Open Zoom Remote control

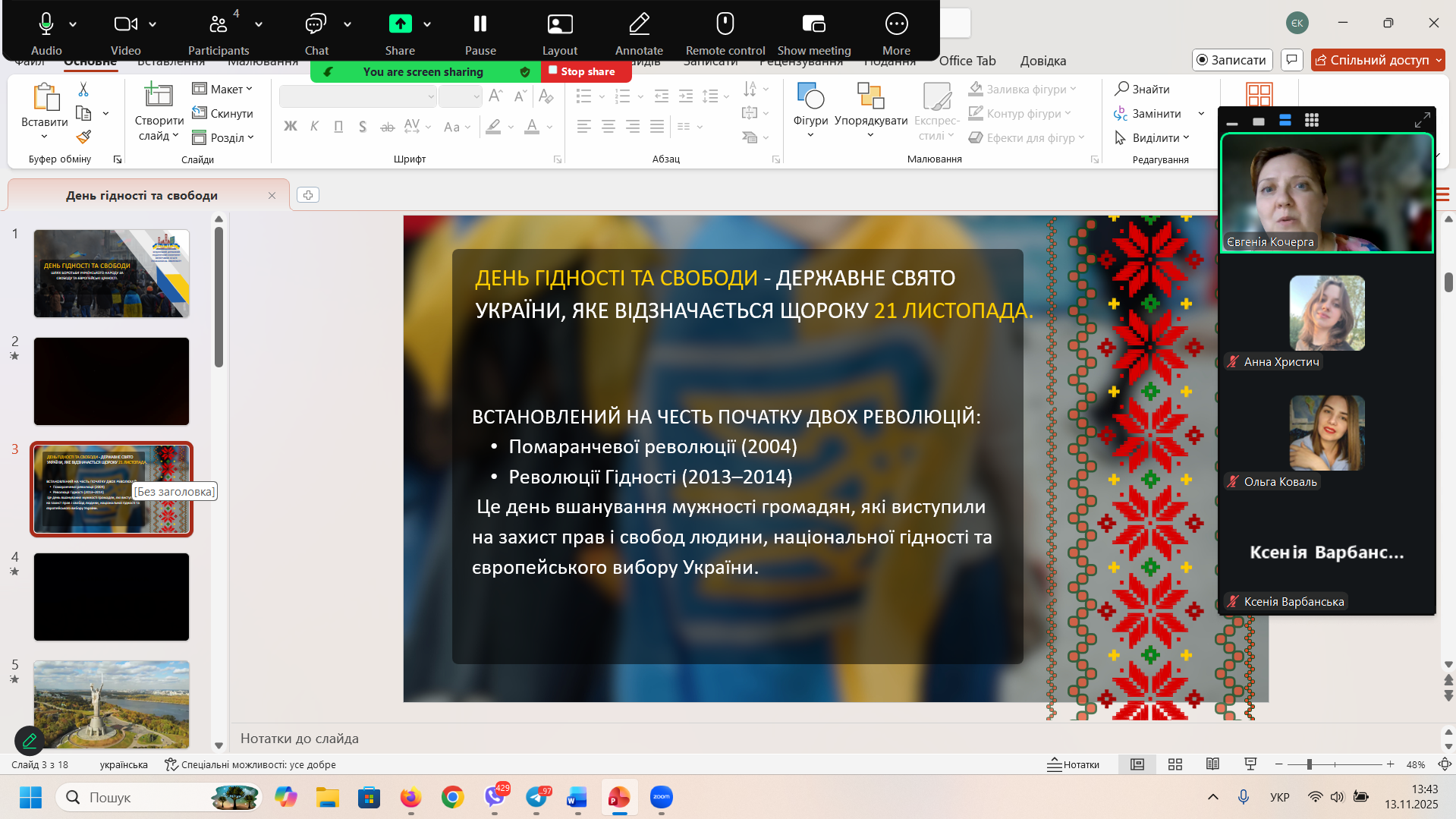pyautogui.click(x=725, y=25)
